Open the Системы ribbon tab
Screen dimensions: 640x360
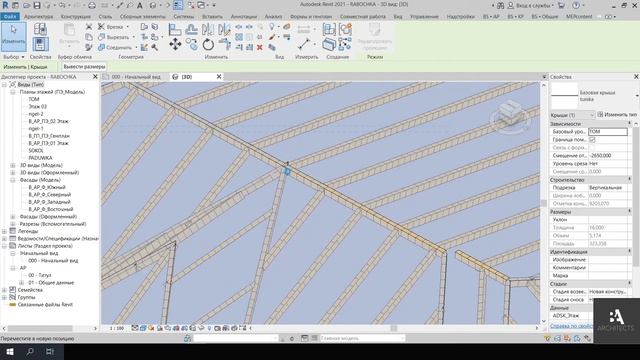click(183, 17)
